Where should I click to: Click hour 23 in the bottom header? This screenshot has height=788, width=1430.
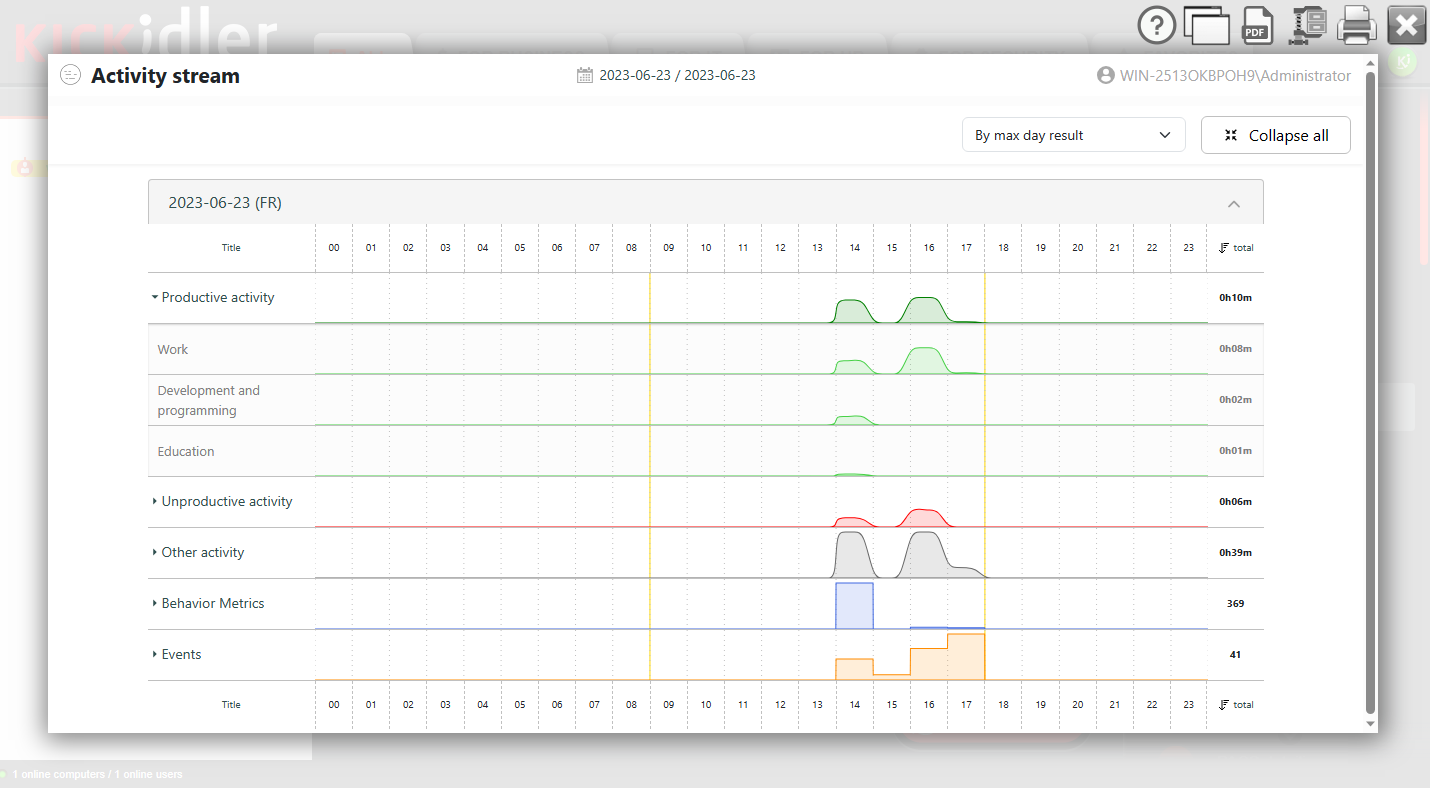point(1189,705)
